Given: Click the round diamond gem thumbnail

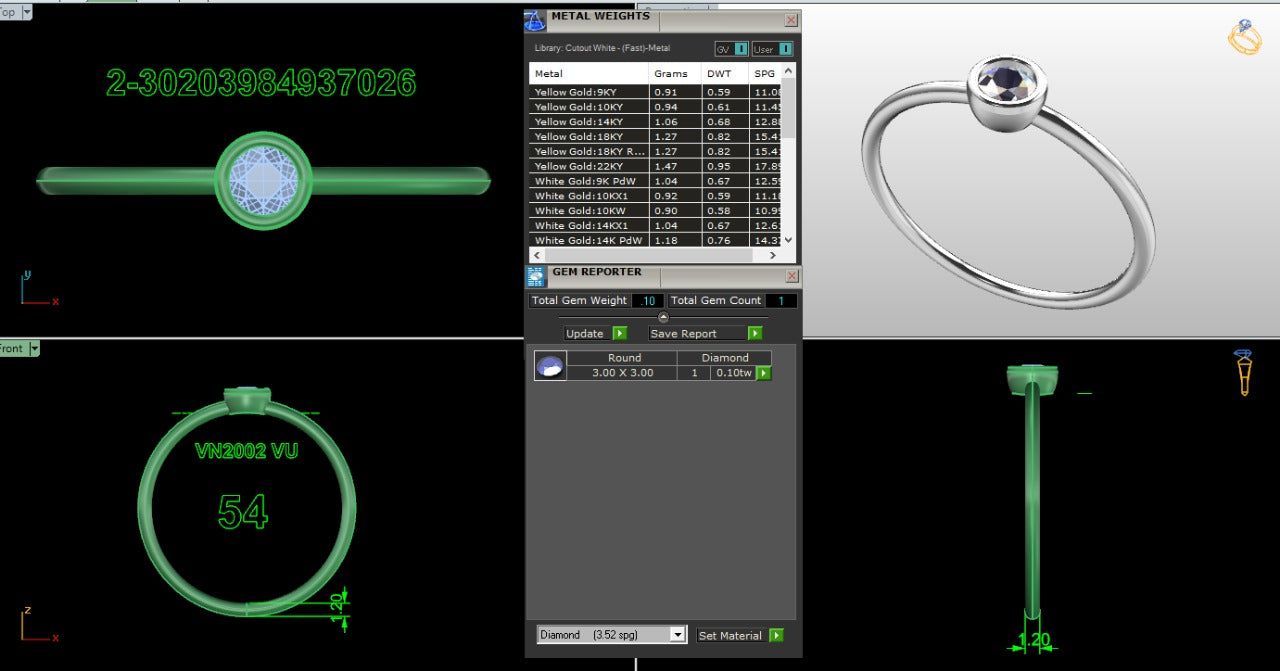Looking at the screenshot, I should [550, 366].
